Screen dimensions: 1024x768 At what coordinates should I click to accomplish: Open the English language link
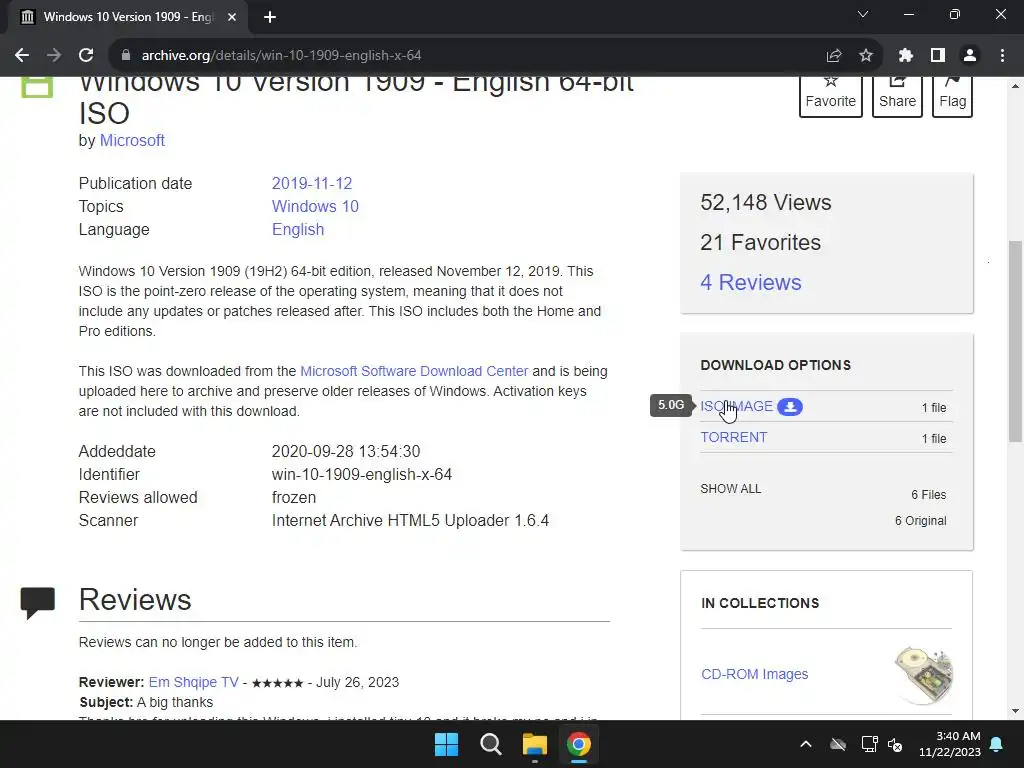point(298,229)
